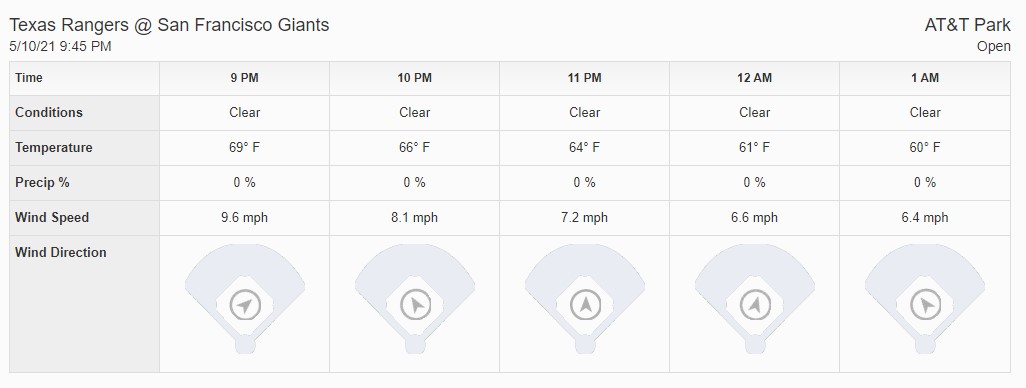The width and height of the screenshot is (1026, 388).
Task: Click the 10 PM wind direction arrow
Action: pos(415,304)
